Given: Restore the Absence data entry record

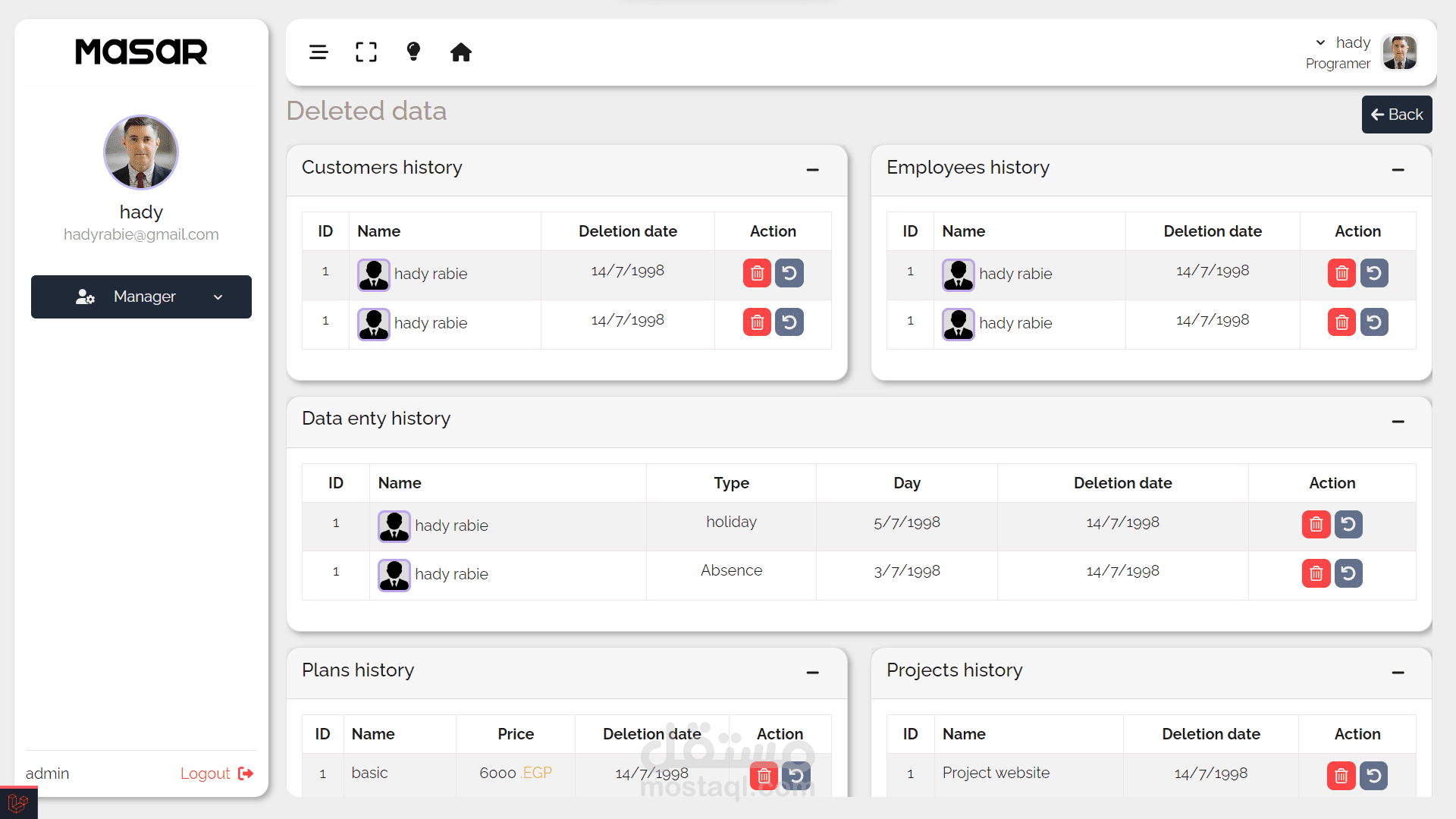Looking at the screenshot, I should tap(1348, 573).
